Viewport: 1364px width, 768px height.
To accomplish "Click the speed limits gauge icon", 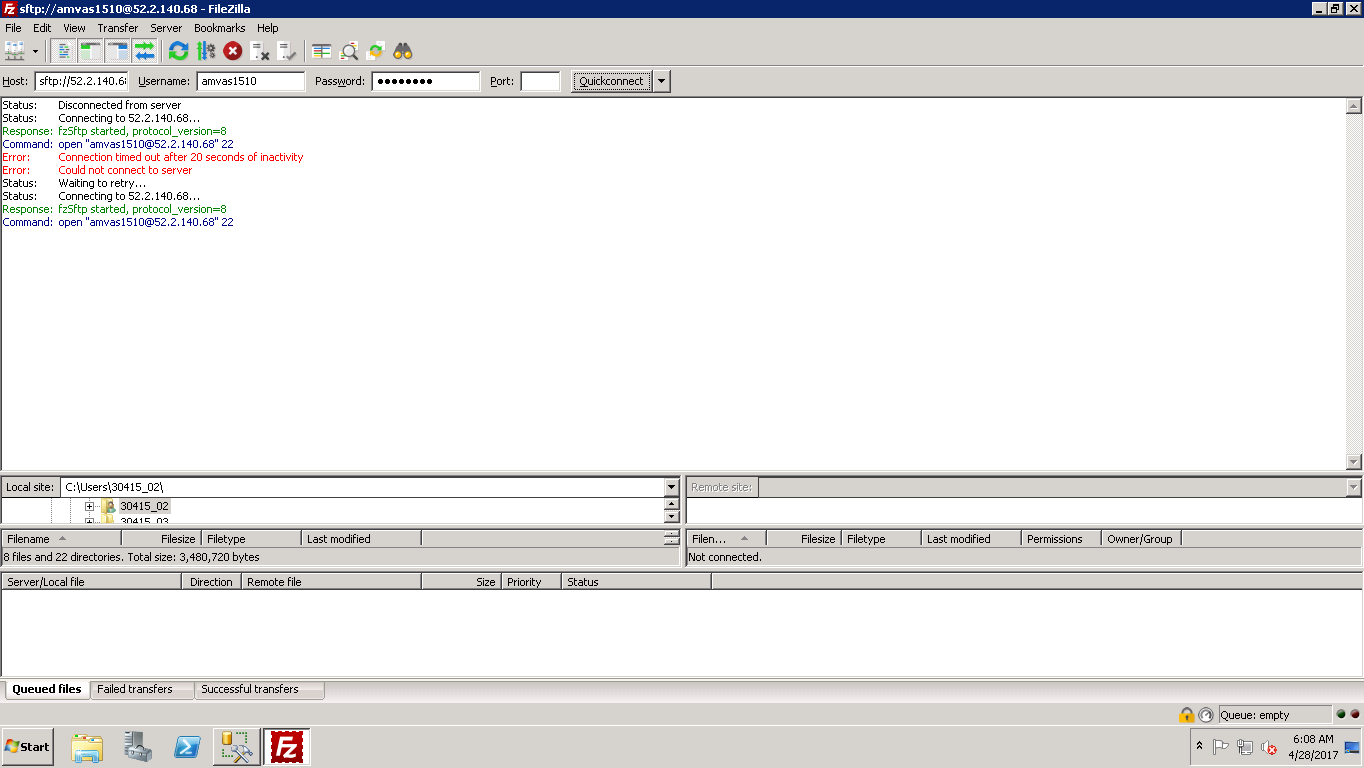I will click(1205, 715).
